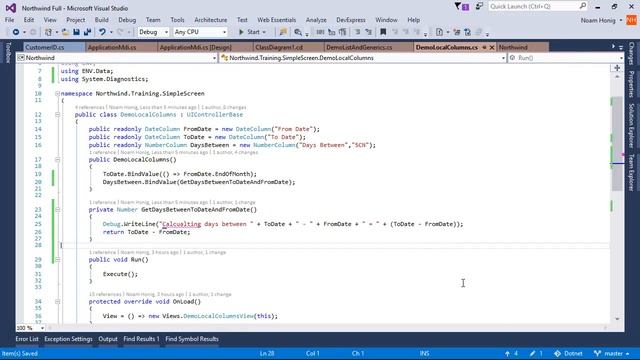Open the File menu
Image resolution: width=640 pixels, height=360 pixels.
coord(9,20)
